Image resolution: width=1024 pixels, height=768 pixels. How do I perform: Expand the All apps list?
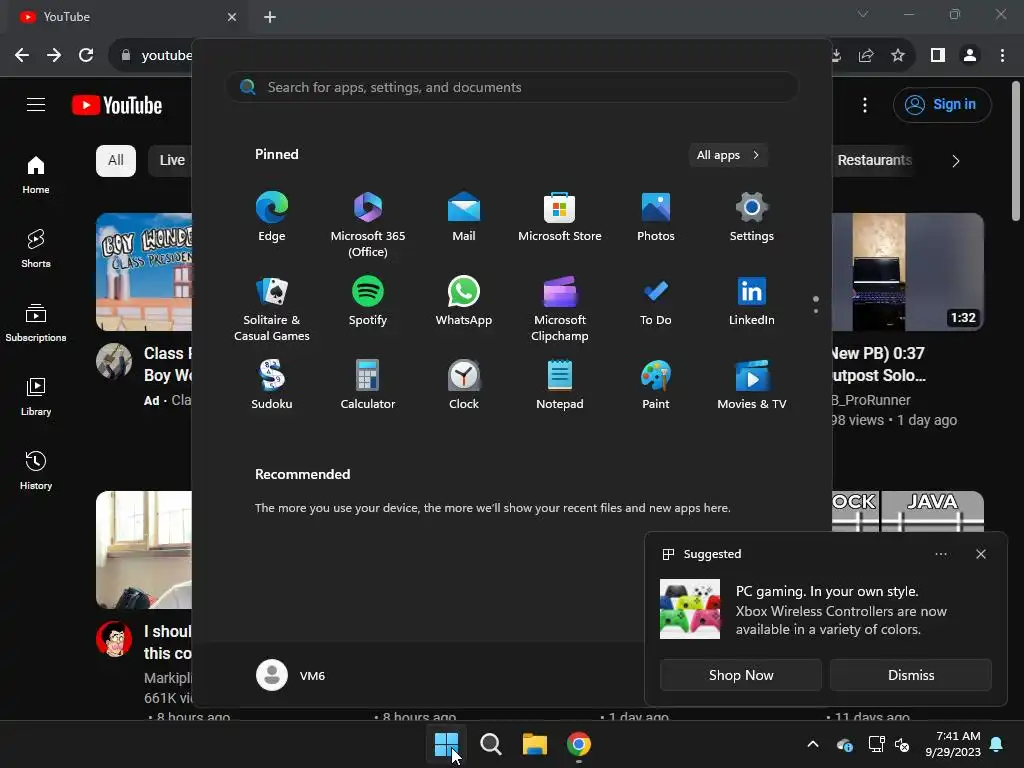point(728,155)
